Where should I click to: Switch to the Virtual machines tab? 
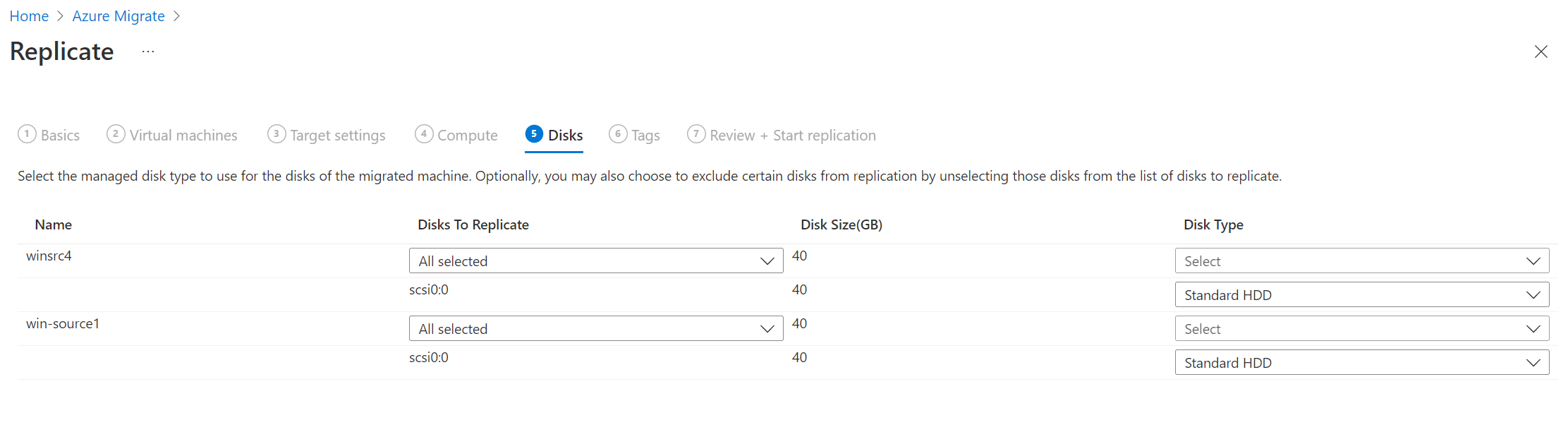[183, 136]
